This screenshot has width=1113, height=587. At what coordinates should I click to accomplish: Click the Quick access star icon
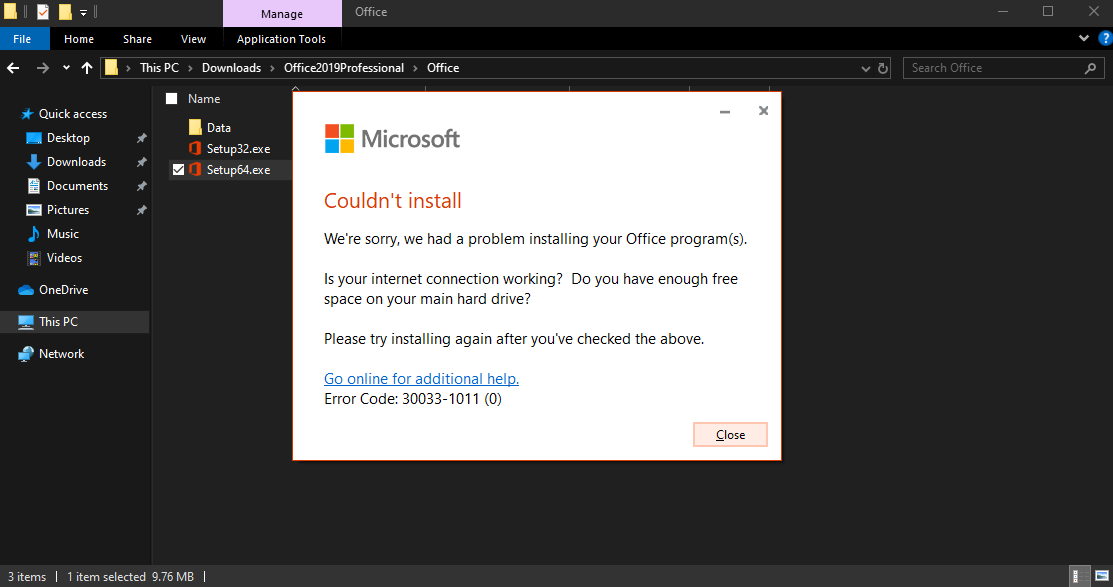[27, 114]
